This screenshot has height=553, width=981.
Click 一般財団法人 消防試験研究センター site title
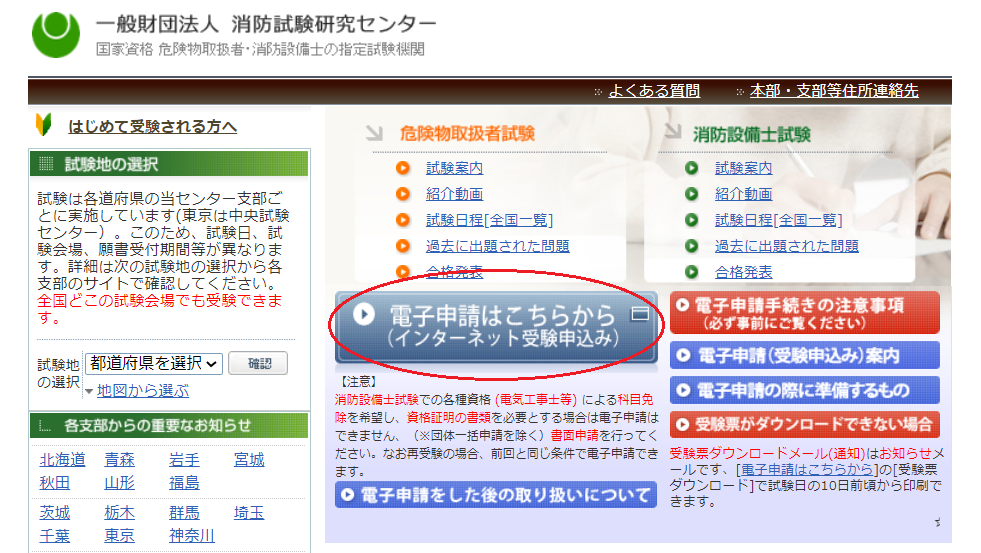click(265, 24)
